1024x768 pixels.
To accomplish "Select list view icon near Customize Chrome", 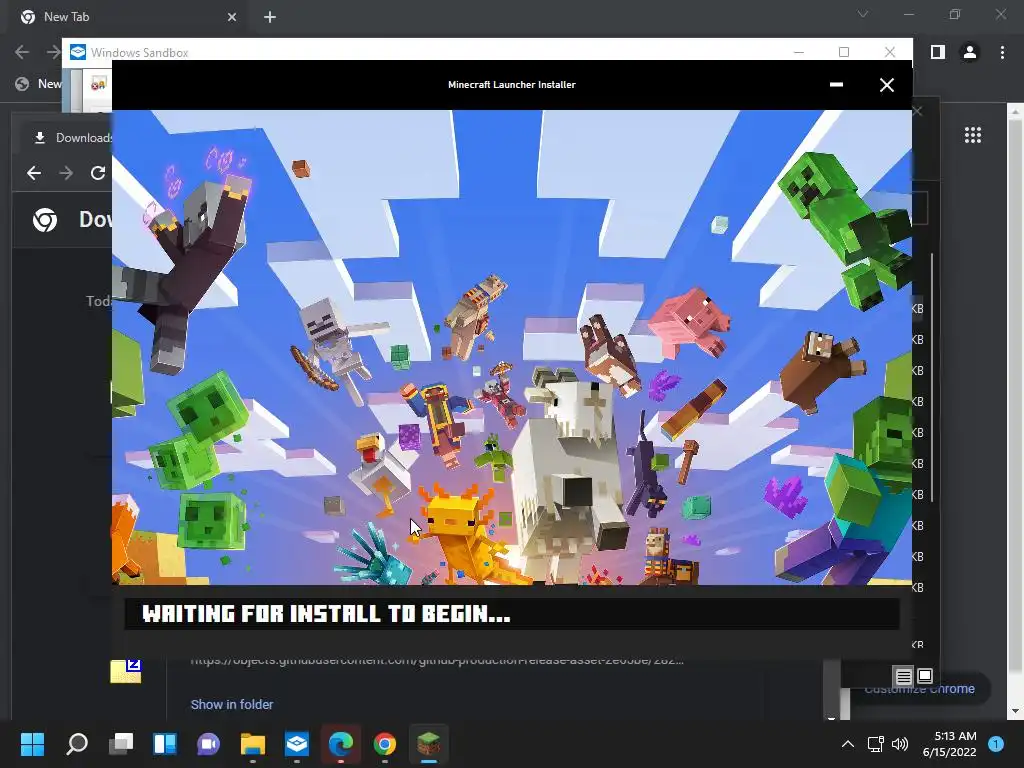I will coord(903,676).
